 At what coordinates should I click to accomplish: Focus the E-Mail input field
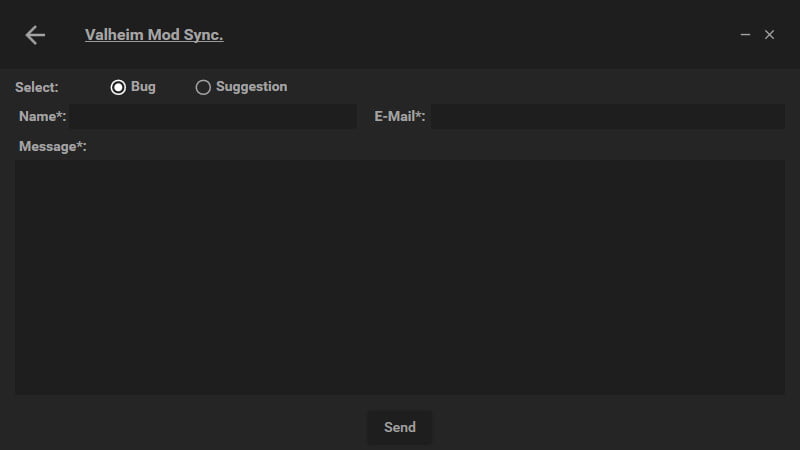pyautogui.click(x=607, y=117)
